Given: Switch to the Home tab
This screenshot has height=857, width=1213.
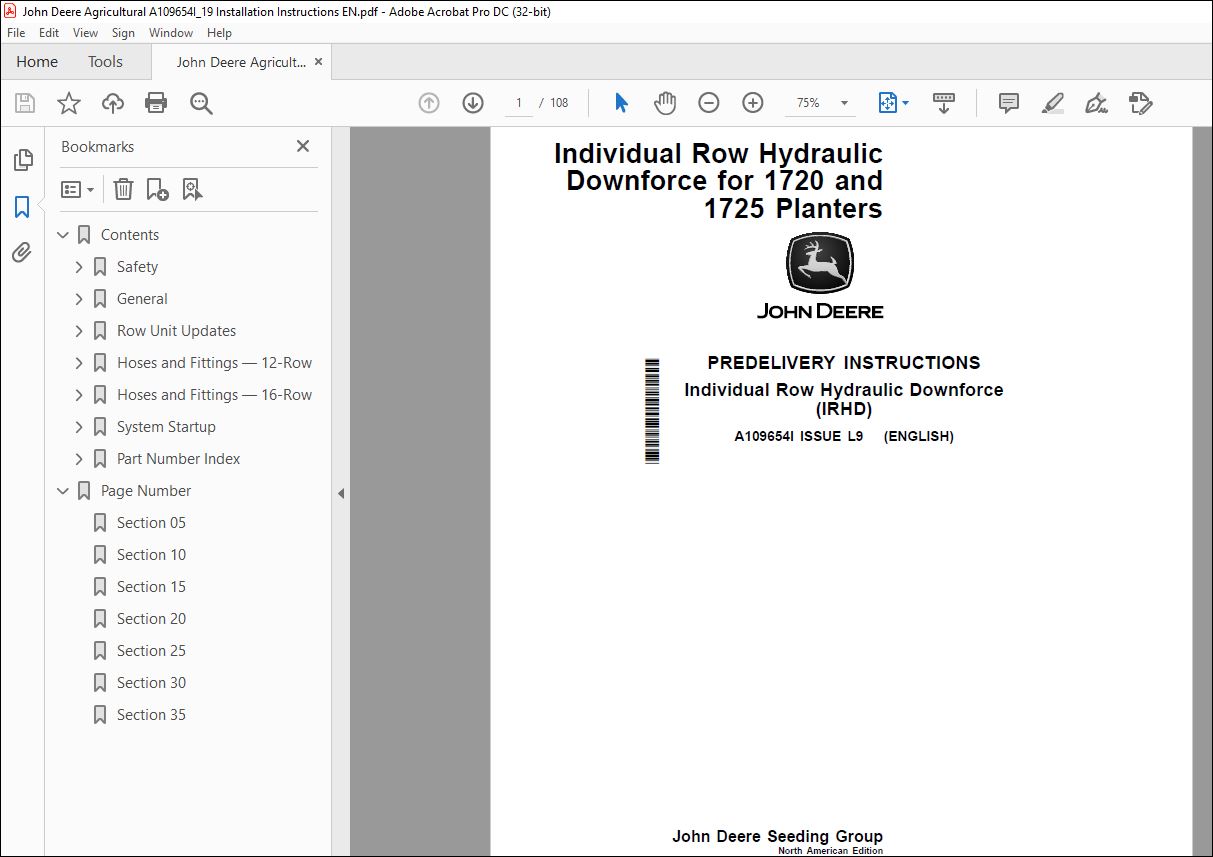Looking at the screenshot, I should (37, 62).
